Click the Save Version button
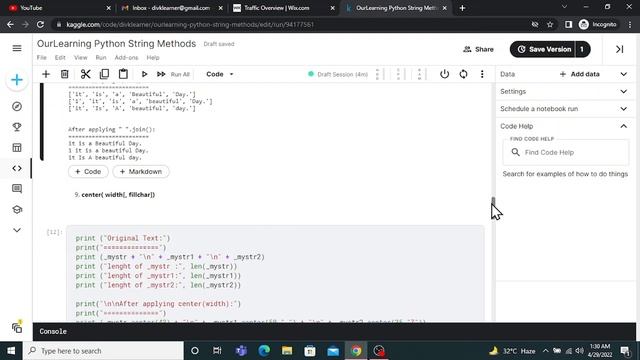This screenshot has width=640, height=360. (x=545, y=49)
